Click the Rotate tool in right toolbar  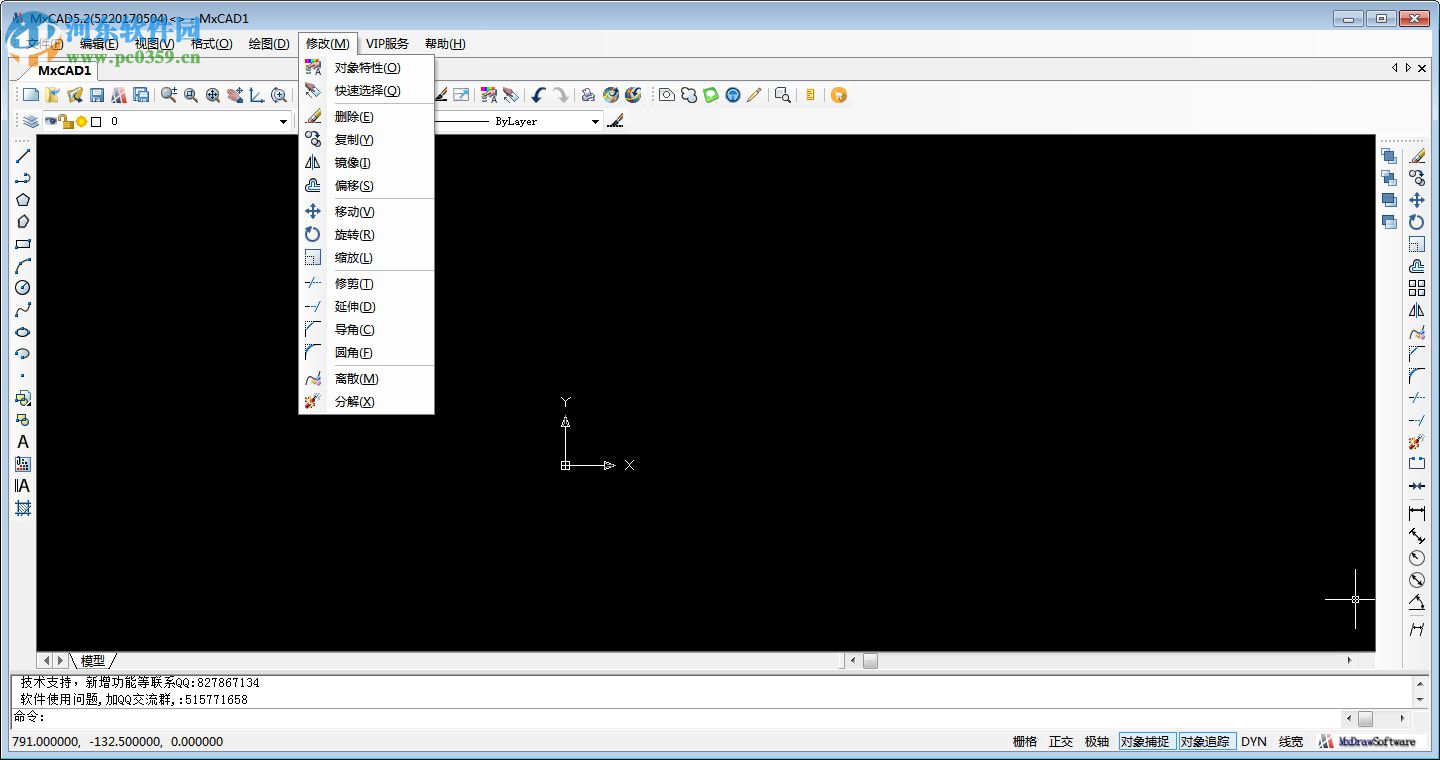(1417, 222)
